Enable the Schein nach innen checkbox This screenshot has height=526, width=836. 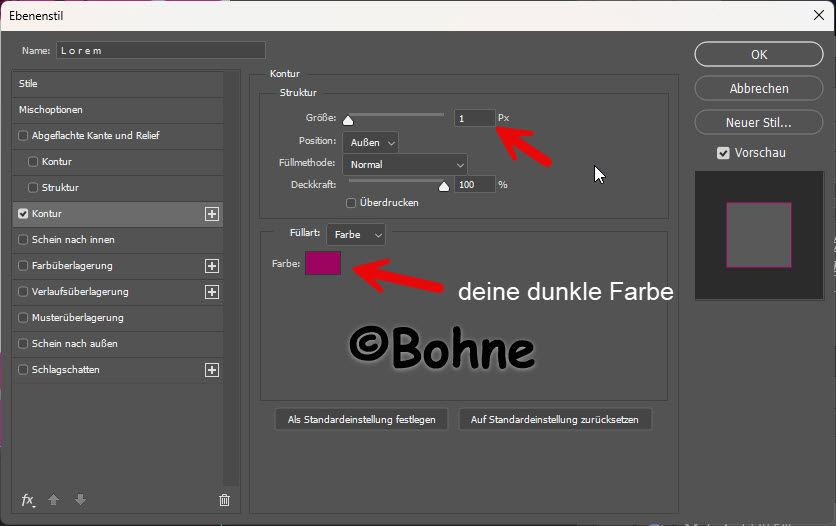click(24, 240)
